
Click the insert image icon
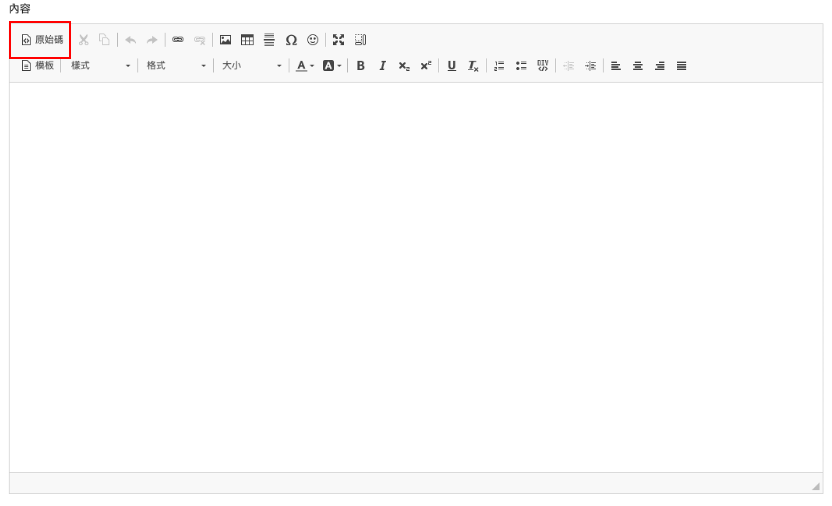point(226,40)
